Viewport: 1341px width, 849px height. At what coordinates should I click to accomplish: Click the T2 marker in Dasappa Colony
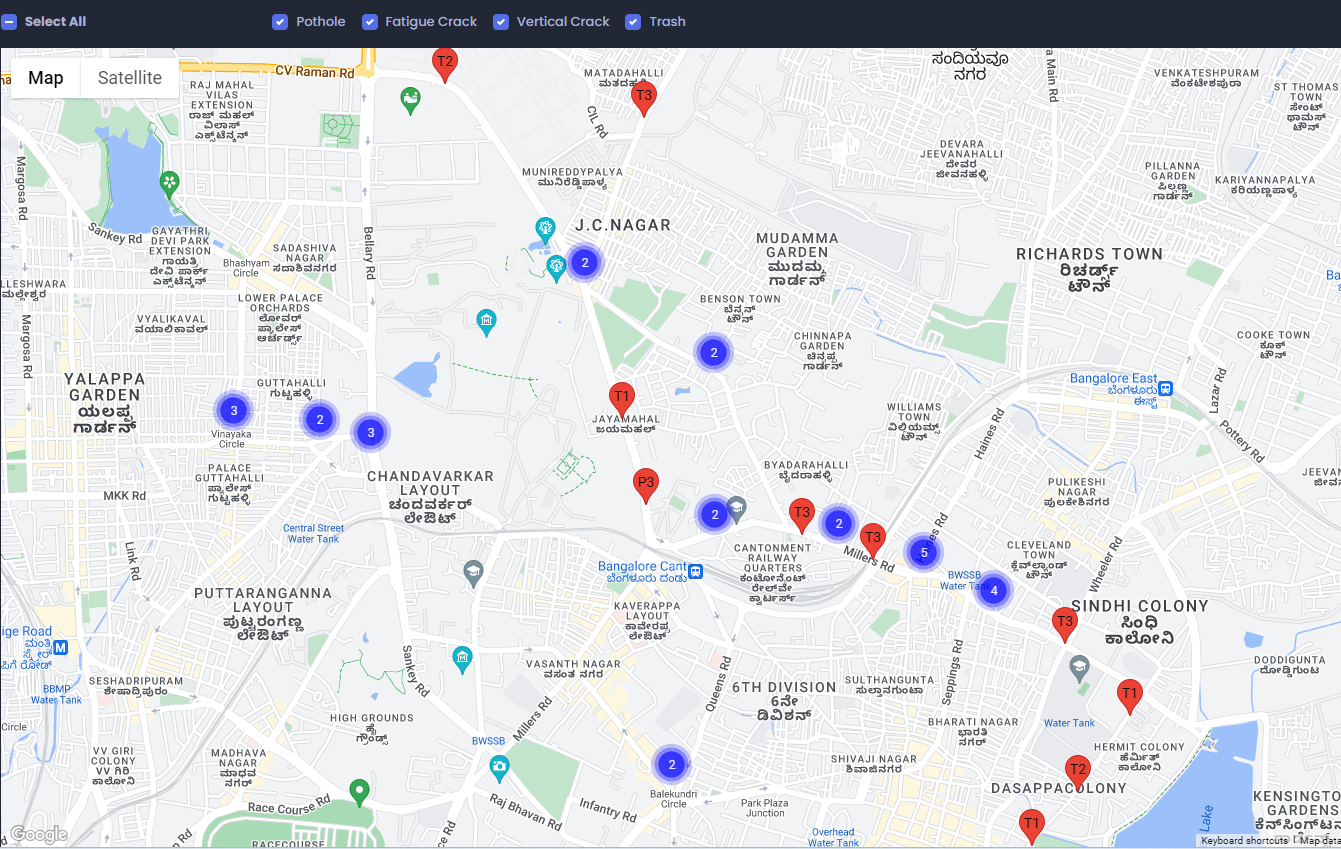click(x=1077, y=771)
